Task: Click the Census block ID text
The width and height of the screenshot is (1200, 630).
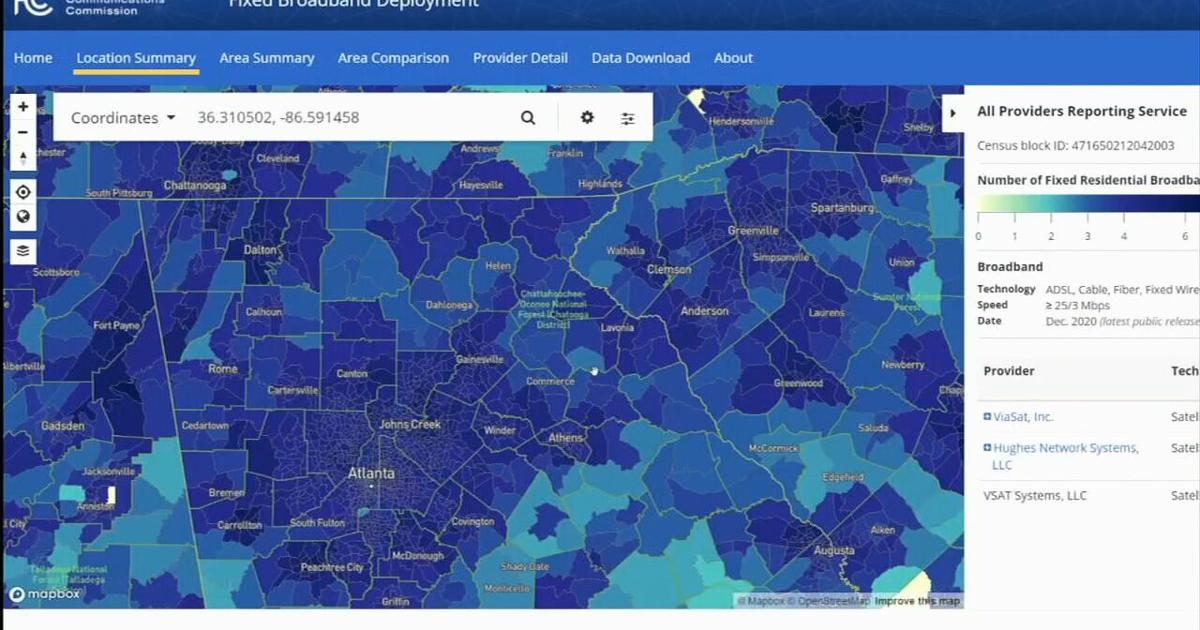Action: click(1075, 146)
